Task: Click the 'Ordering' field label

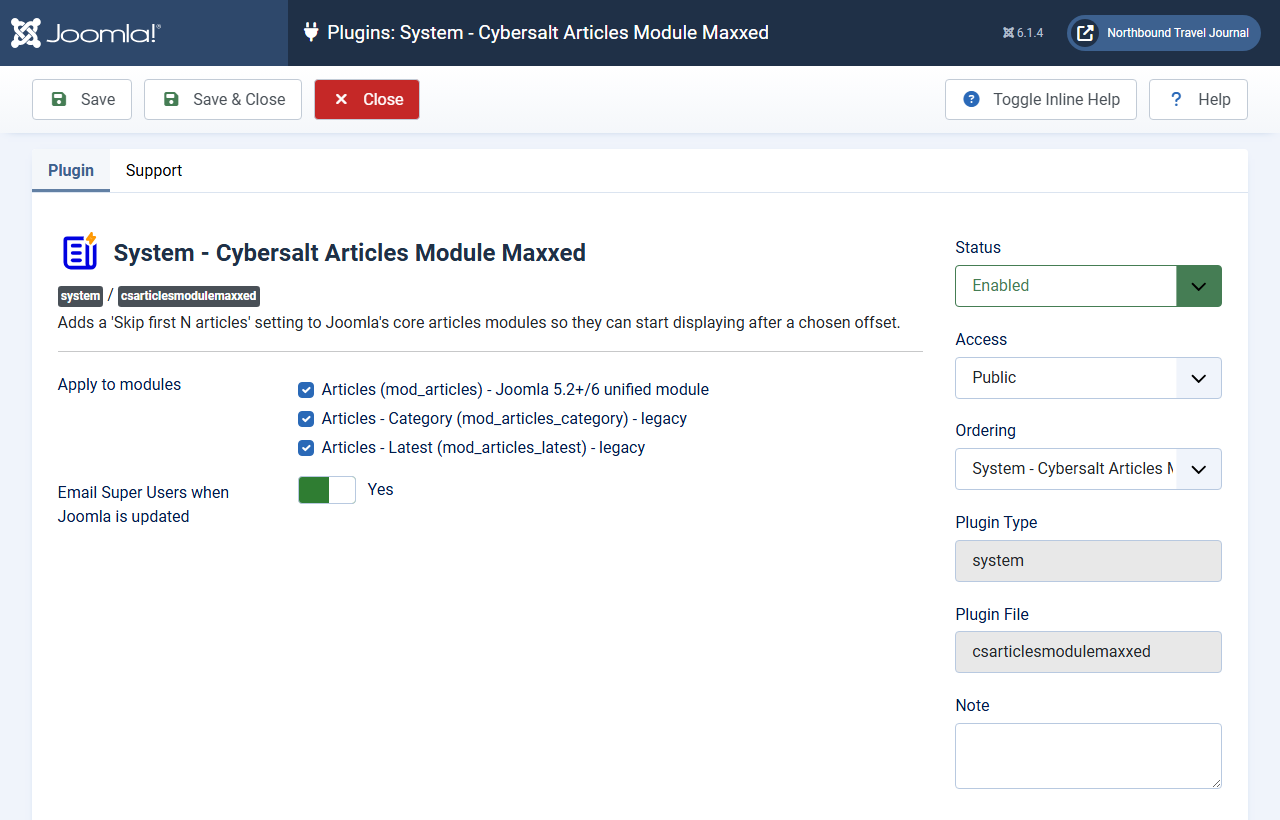Action: pyautogui.click(x=985, y=431)
